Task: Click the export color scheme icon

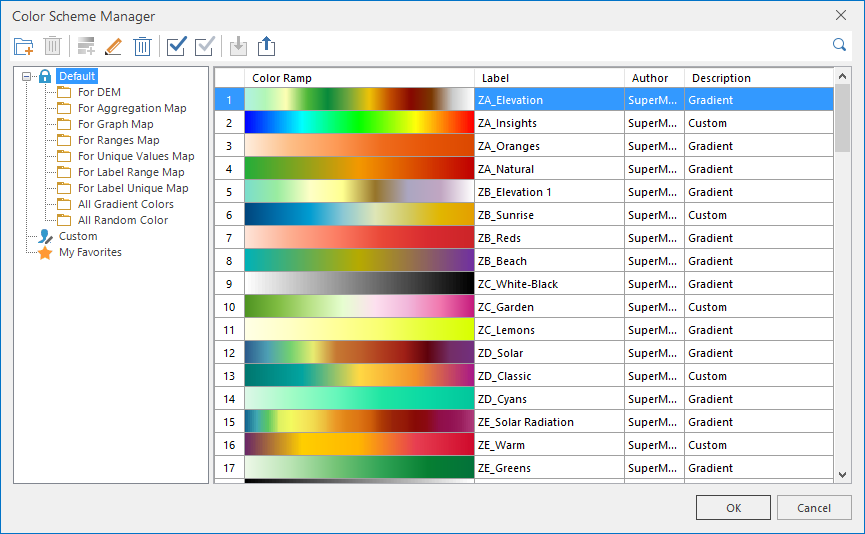Action: 266,46
